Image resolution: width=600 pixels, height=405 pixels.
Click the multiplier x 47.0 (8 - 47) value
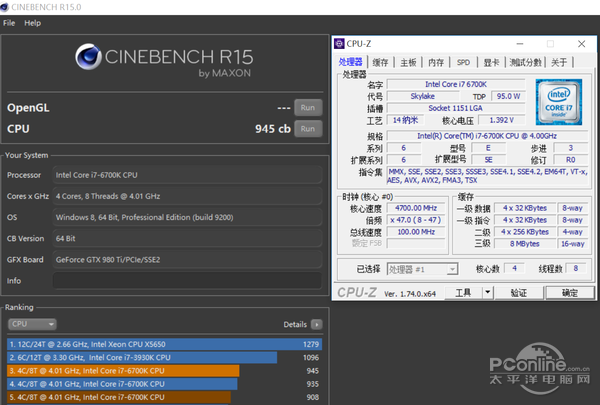pyautogui.click(x=416, y=220)
